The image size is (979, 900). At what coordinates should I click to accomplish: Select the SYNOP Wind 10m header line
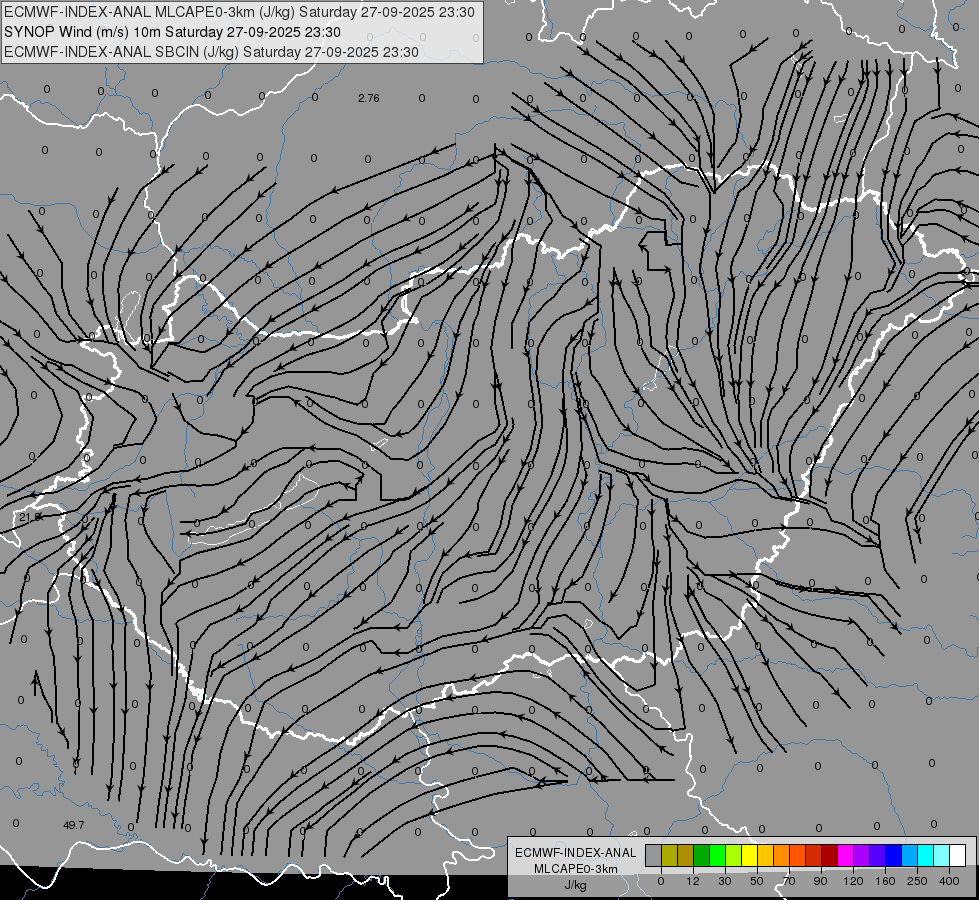[x=173, y=32]
